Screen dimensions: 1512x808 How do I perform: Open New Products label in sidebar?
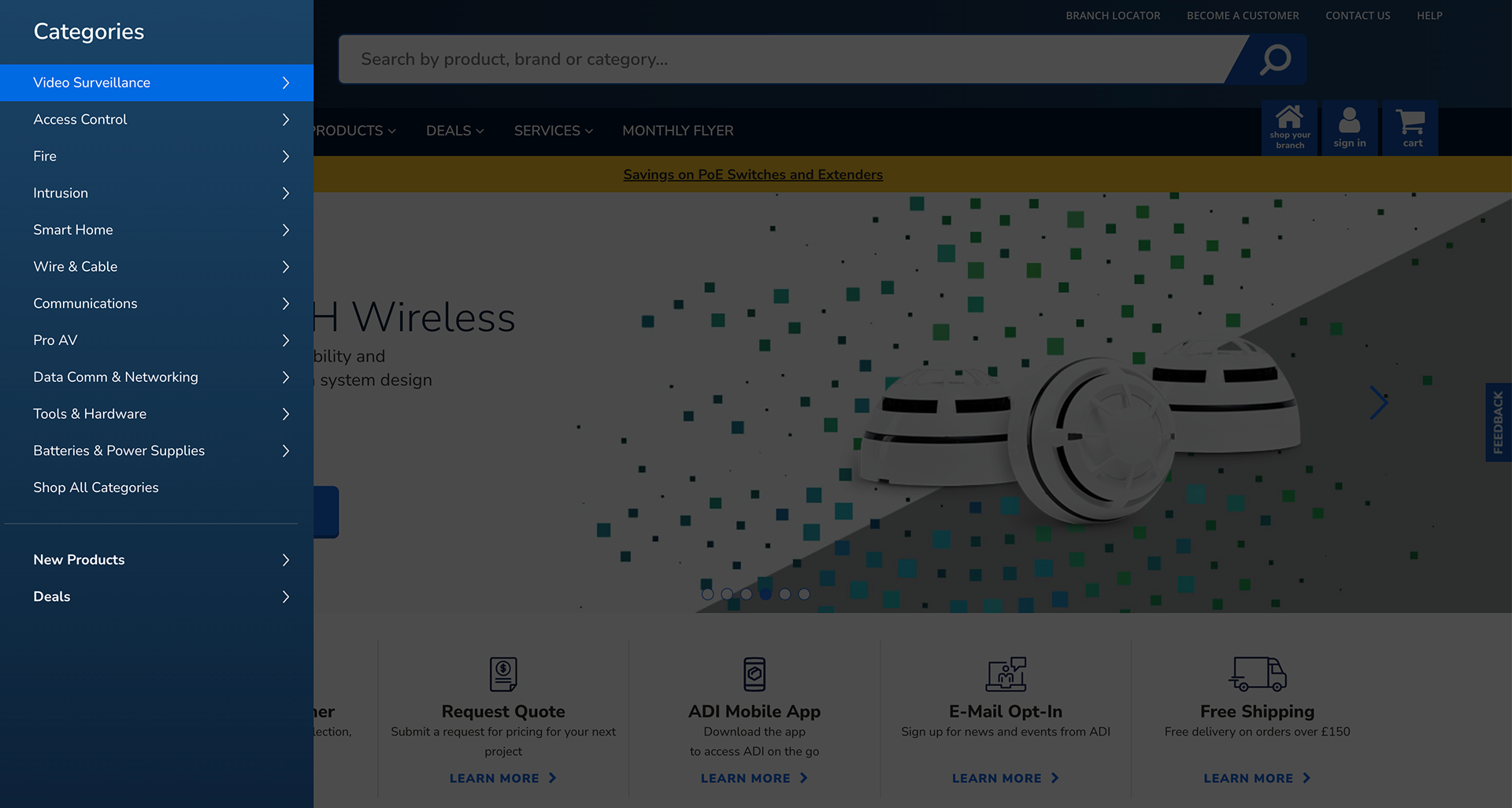coord(79,560)
